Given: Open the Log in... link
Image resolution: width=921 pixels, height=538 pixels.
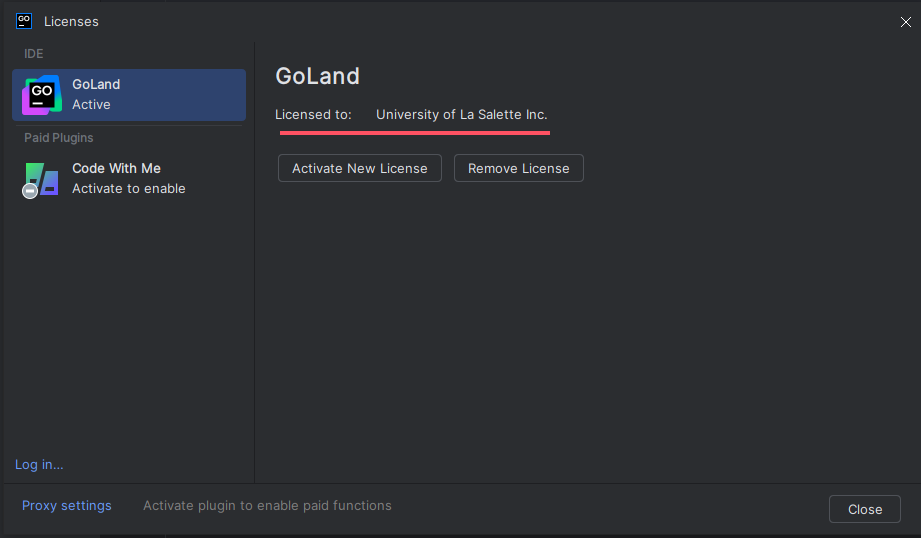Looking at the screenshot, I should point(39,465).
